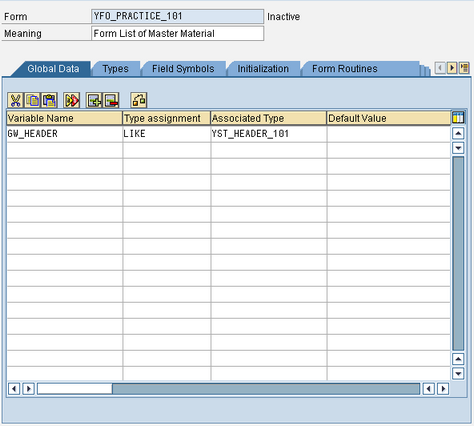Click Default Value cell of GW_HEADER row

point(389,134)
